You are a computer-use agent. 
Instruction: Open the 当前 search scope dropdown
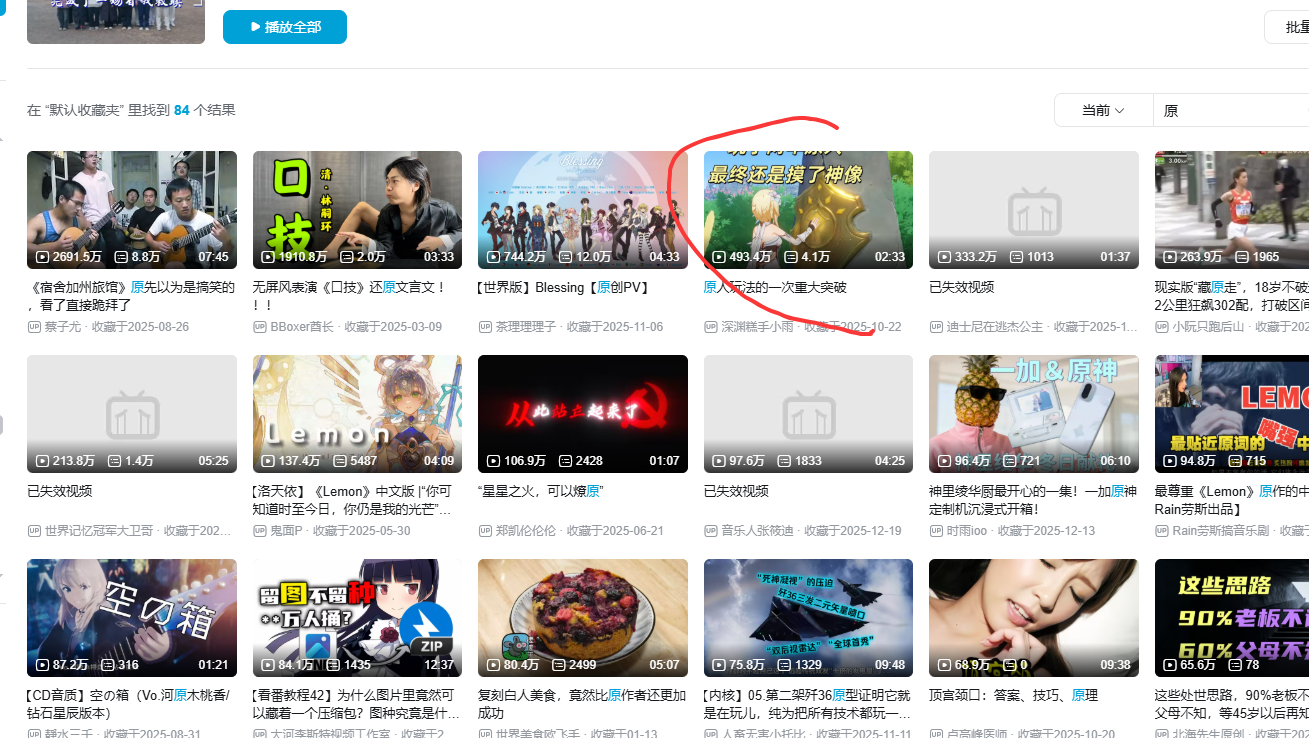click(x=1103, y=110)
